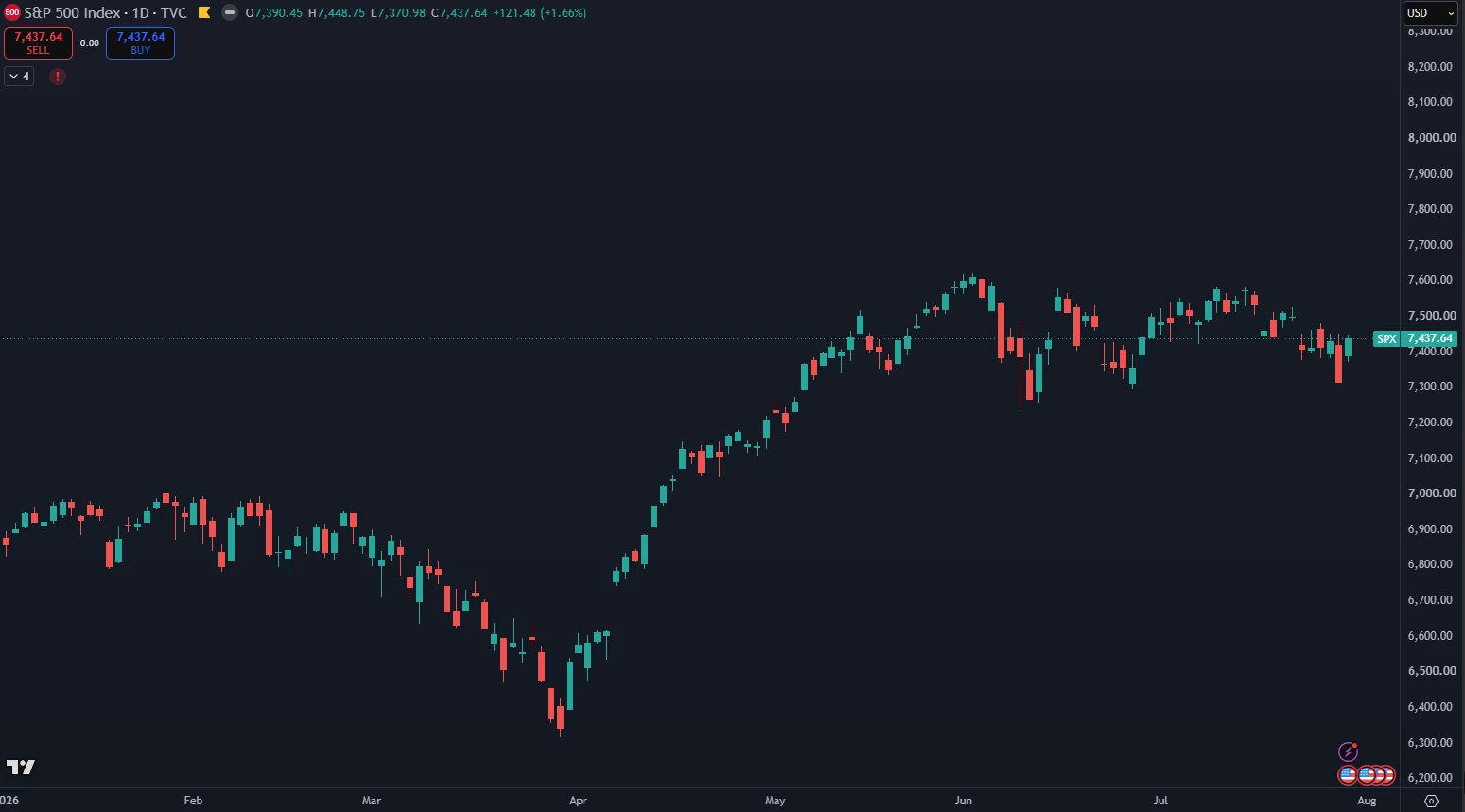Viewport: 1465px width, 812px height.
Task: Click the Aug label on time axis
Action: point(1367,801)
